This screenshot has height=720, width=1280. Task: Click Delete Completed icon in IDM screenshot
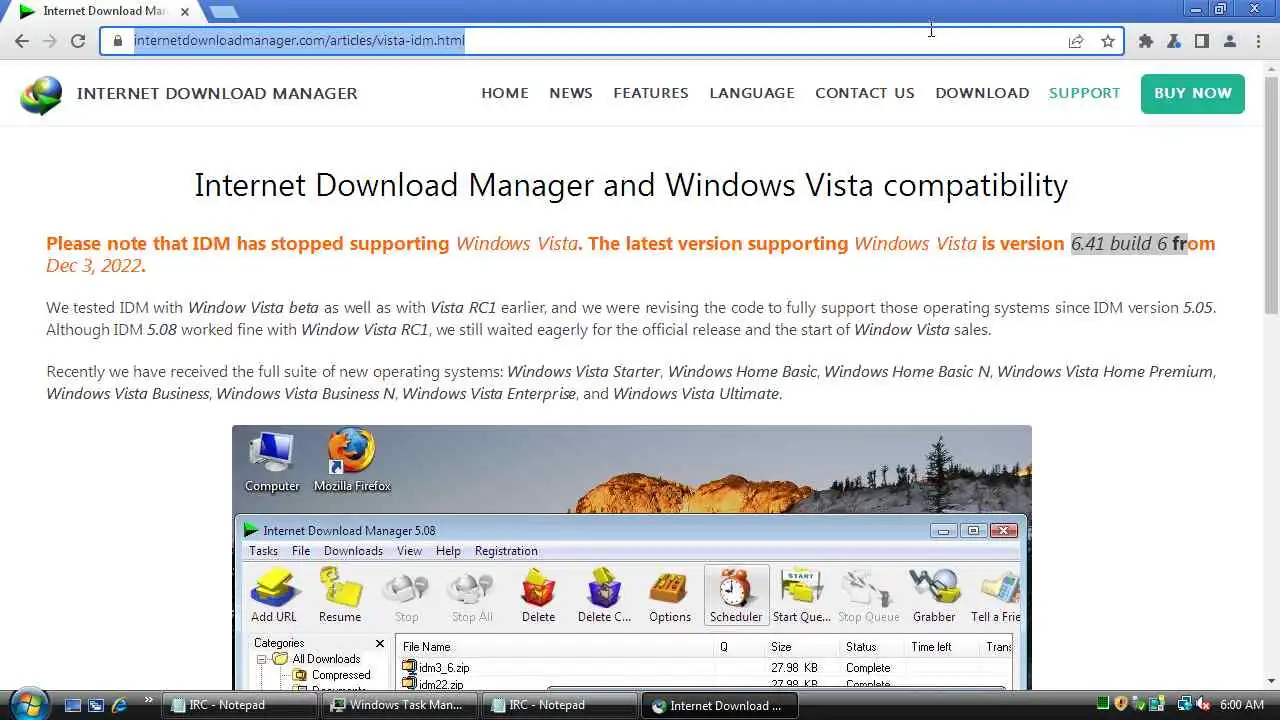coord(604,595)
